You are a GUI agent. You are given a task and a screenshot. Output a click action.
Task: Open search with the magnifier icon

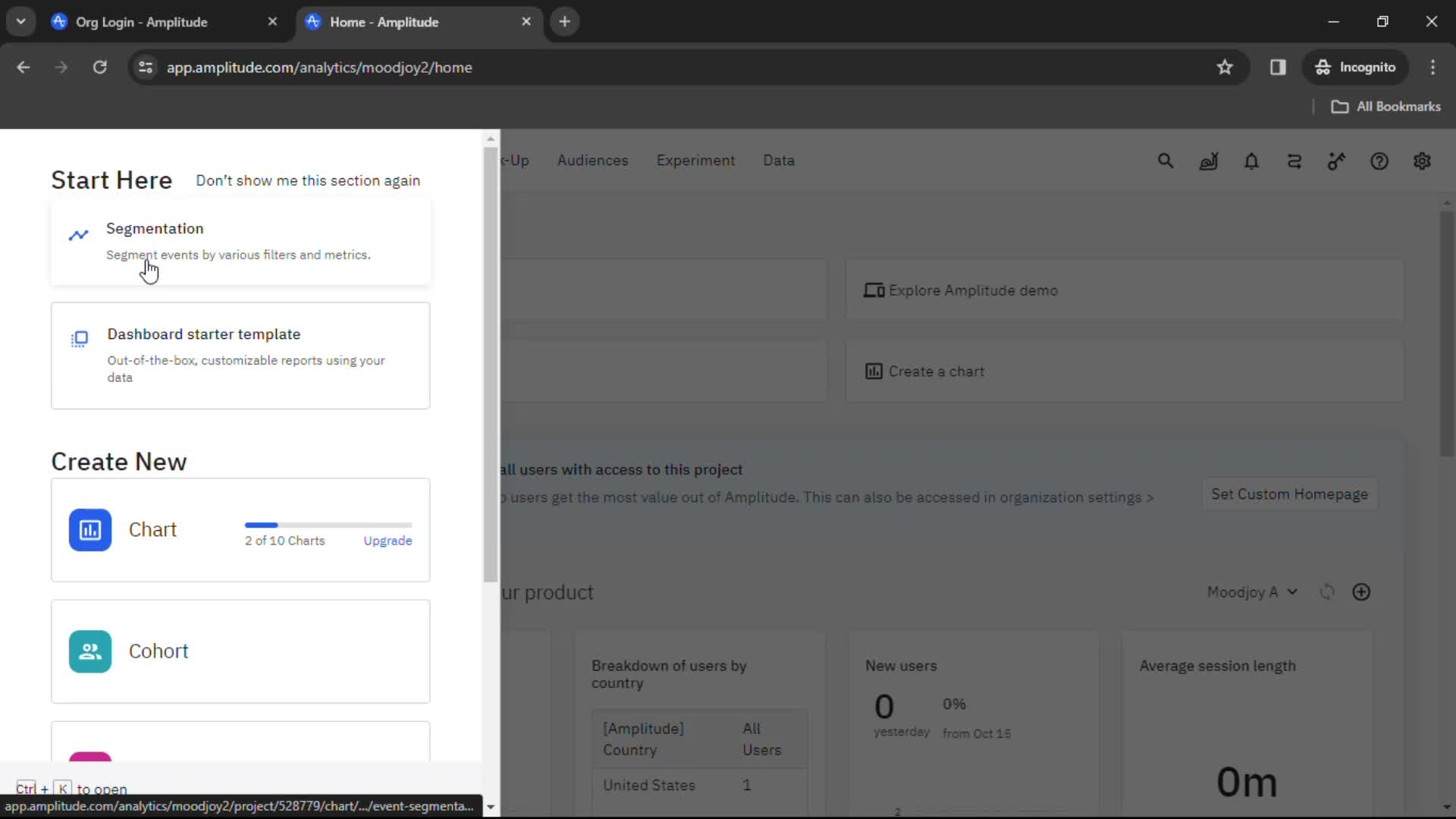1166,161
